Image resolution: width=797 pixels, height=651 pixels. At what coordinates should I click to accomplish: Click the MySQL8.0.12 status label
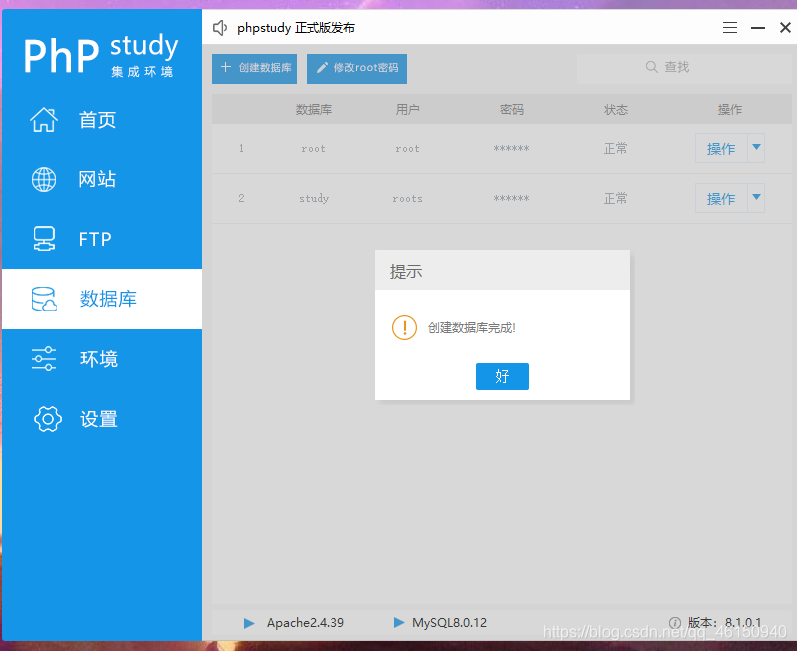pyautogui.click(x=450, y=623)
